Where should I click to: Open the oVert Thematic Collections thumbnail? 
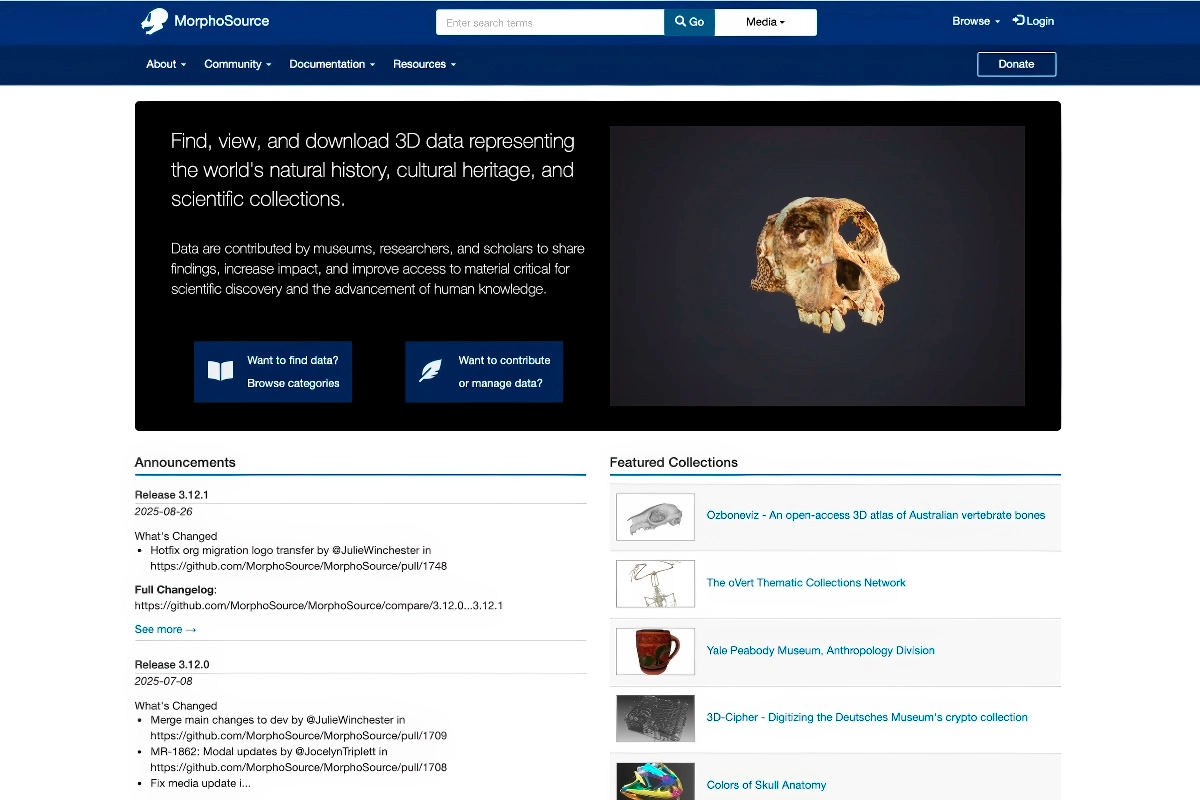655,584
